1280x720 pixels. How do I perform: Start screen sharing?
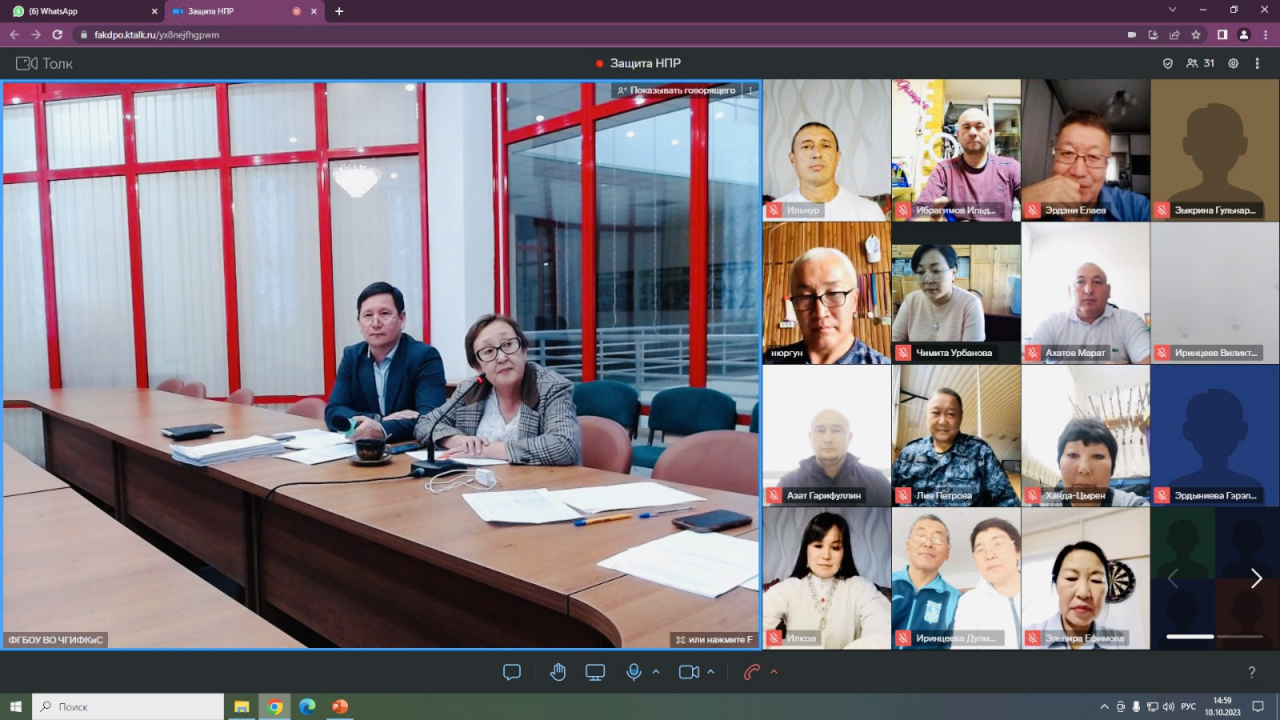click(x=595, y=672)
